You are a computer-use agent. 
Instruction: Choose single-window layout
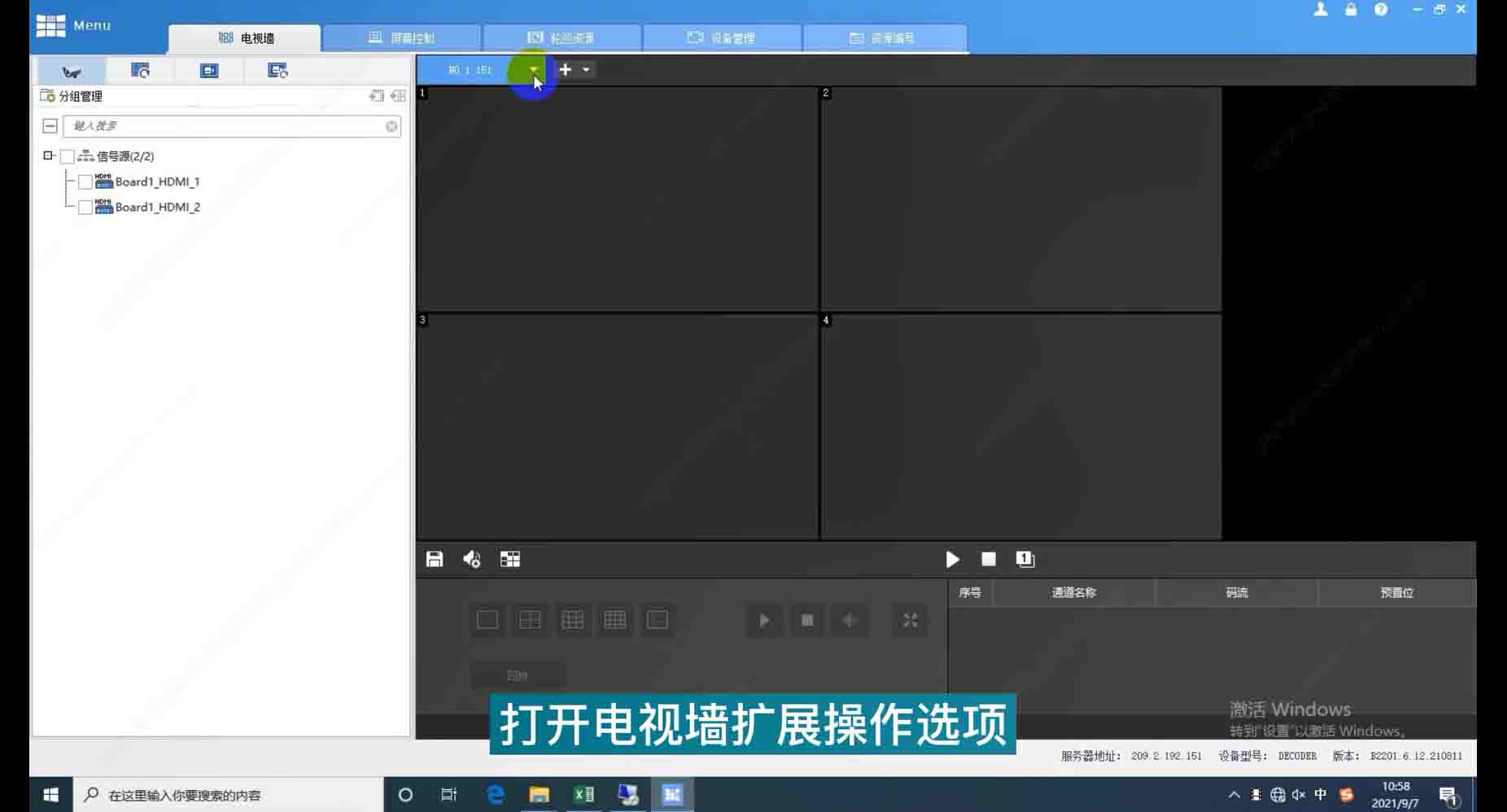(487, 620)
